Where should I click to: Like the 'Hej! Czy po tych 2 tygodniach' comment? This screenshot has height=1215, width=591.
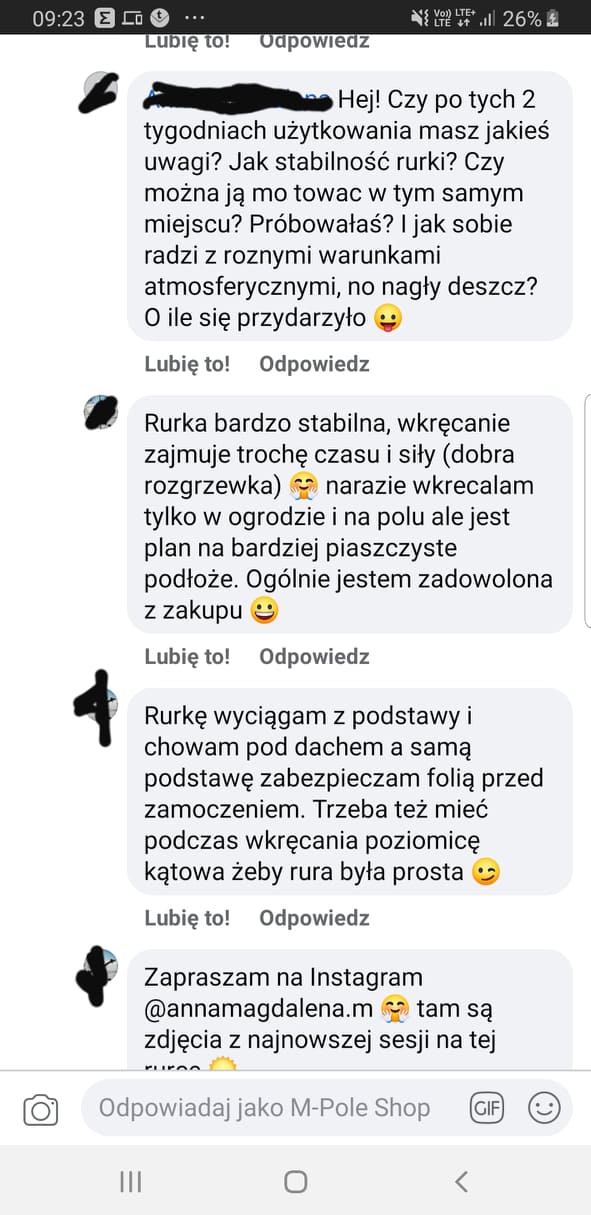coord(187,364)
